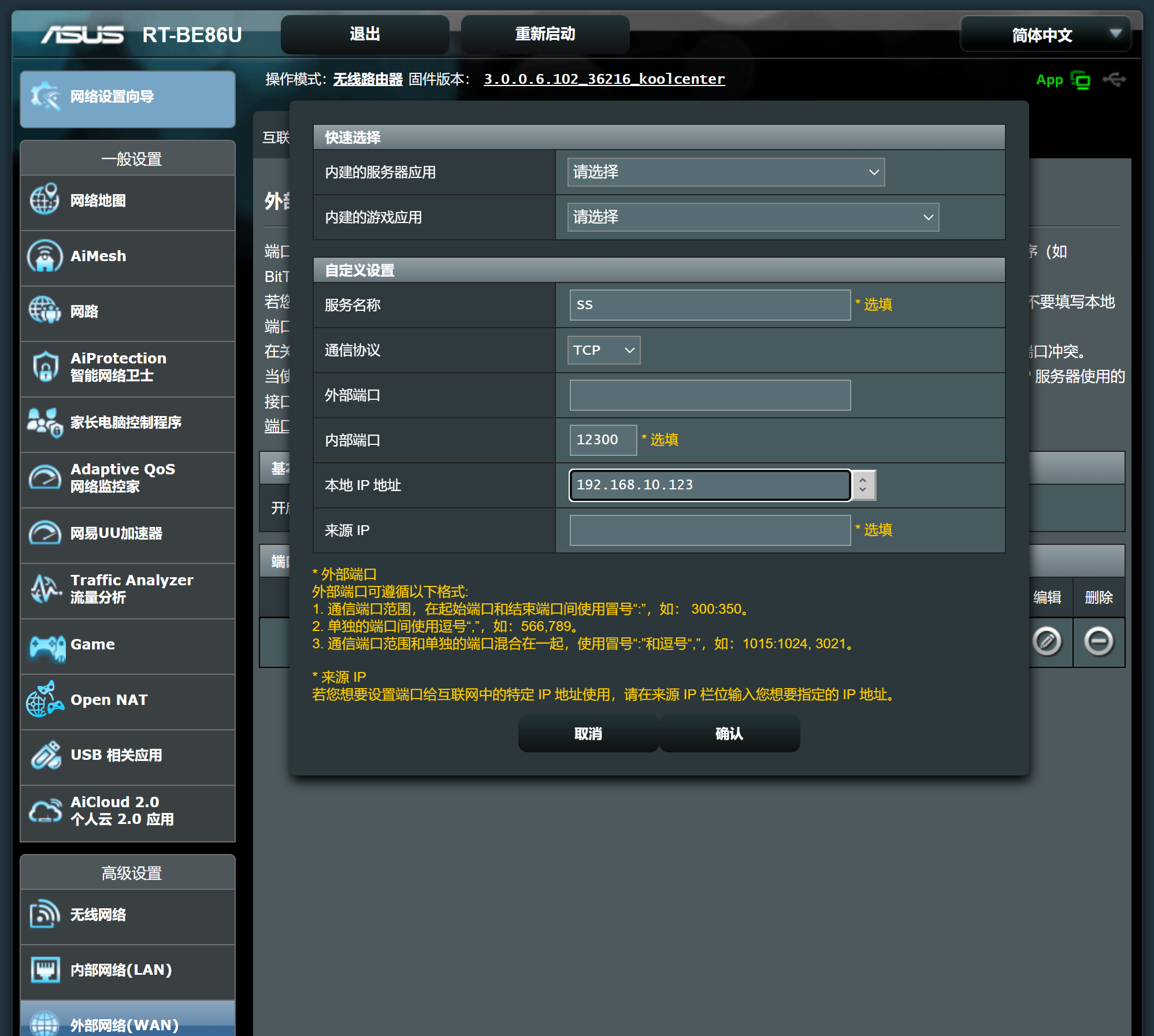Open the 本地 IP 地址 client list arrow
1154x1036 pixels.
point(863,485)
